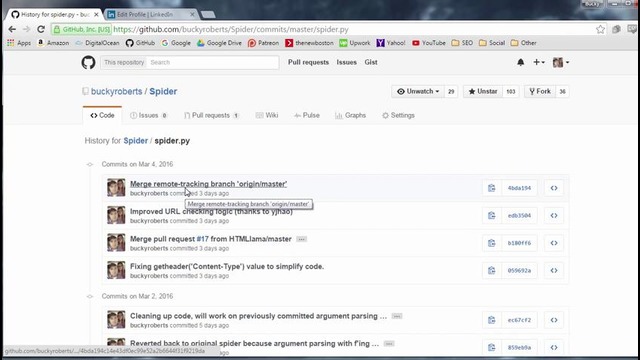Click Issues in the top navigation
Viewport: 640px width, 360px height.
[x=347, y=62]
